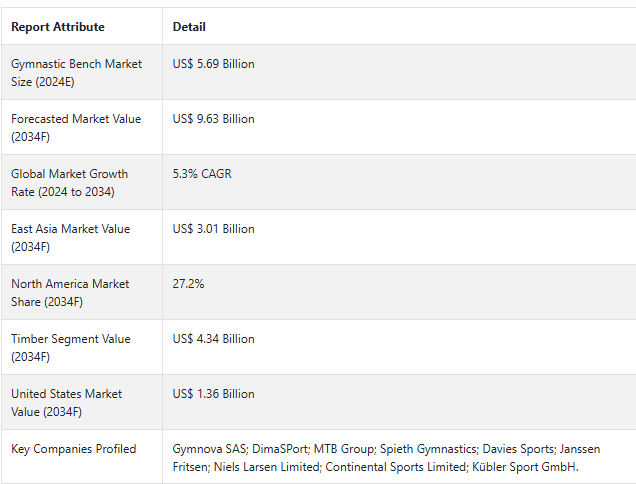The height and width of the screenshot is (484, 636).
Task: Select the Key Companies Profiled cell
Action: pos(74,449)
